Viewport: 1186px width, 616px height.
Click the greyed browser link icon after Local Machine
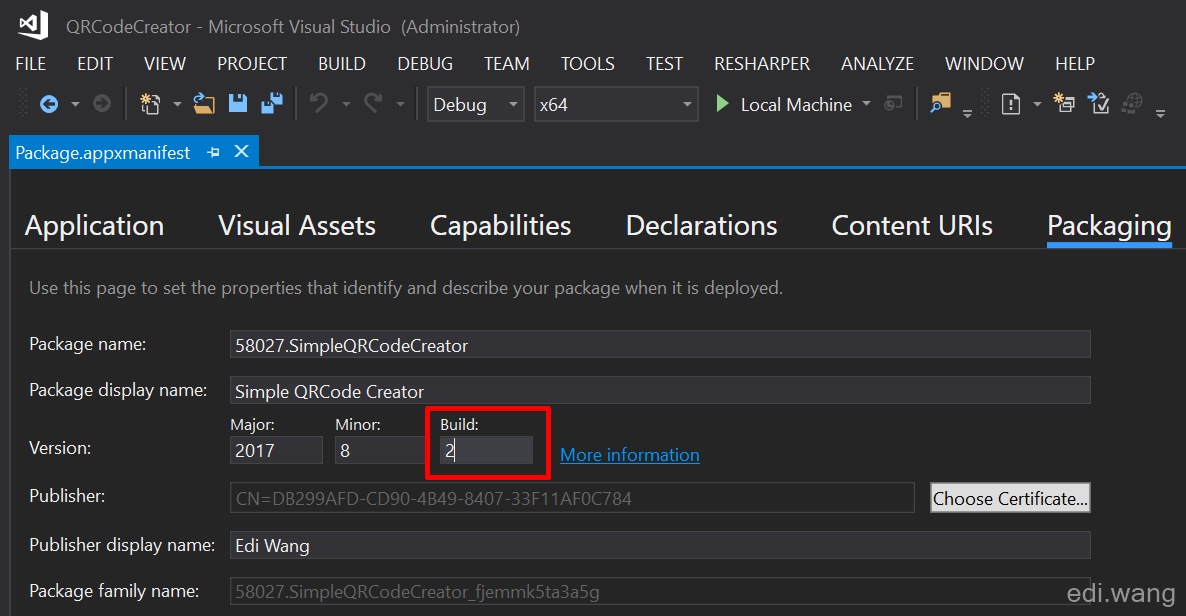click(x=893, y=104)
